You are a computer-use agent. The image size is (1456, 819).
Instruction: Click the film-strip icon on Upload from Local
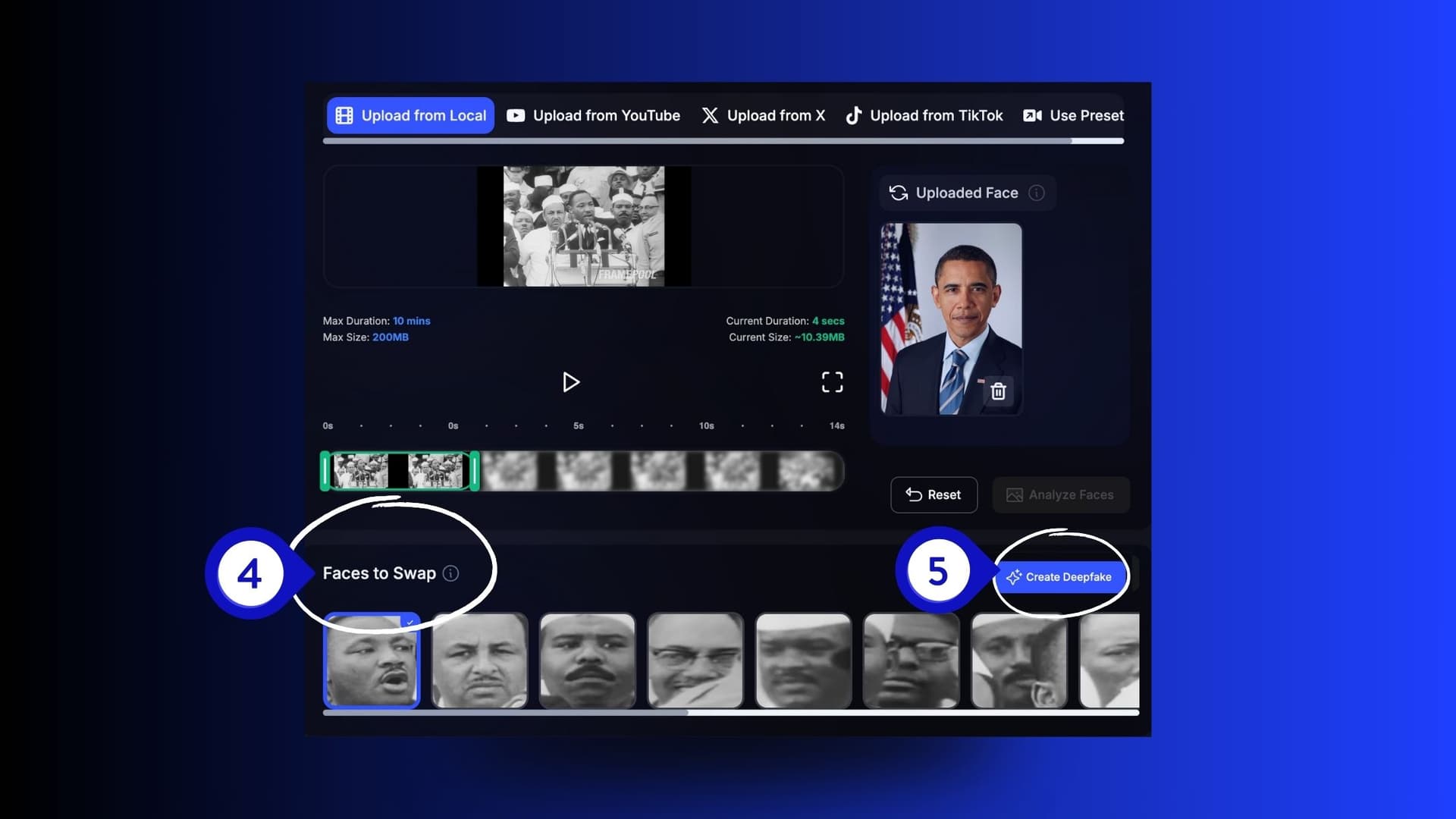[344, 115]
